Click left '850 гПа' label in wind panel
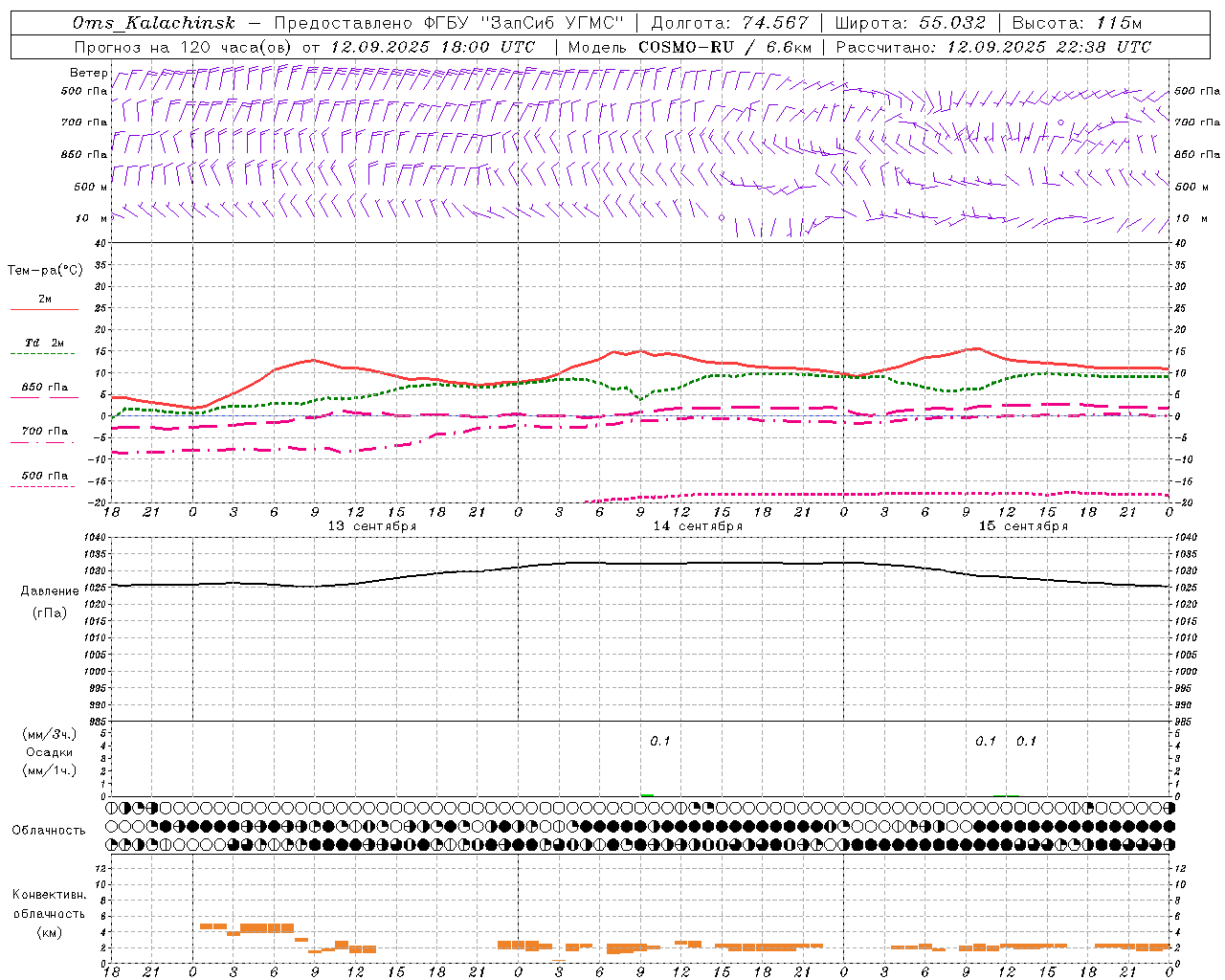This screenshot has height=980, width=1225. coord(84,154)
